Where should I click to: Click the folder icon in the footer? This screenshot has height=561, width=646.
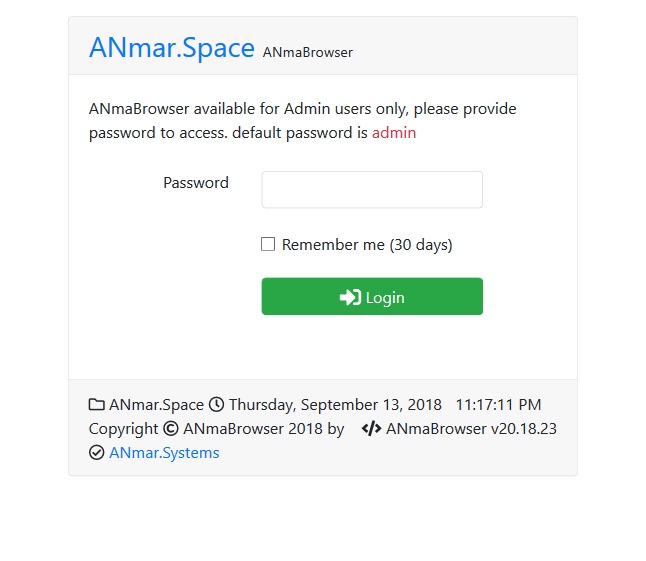click(x=97, y=405)
